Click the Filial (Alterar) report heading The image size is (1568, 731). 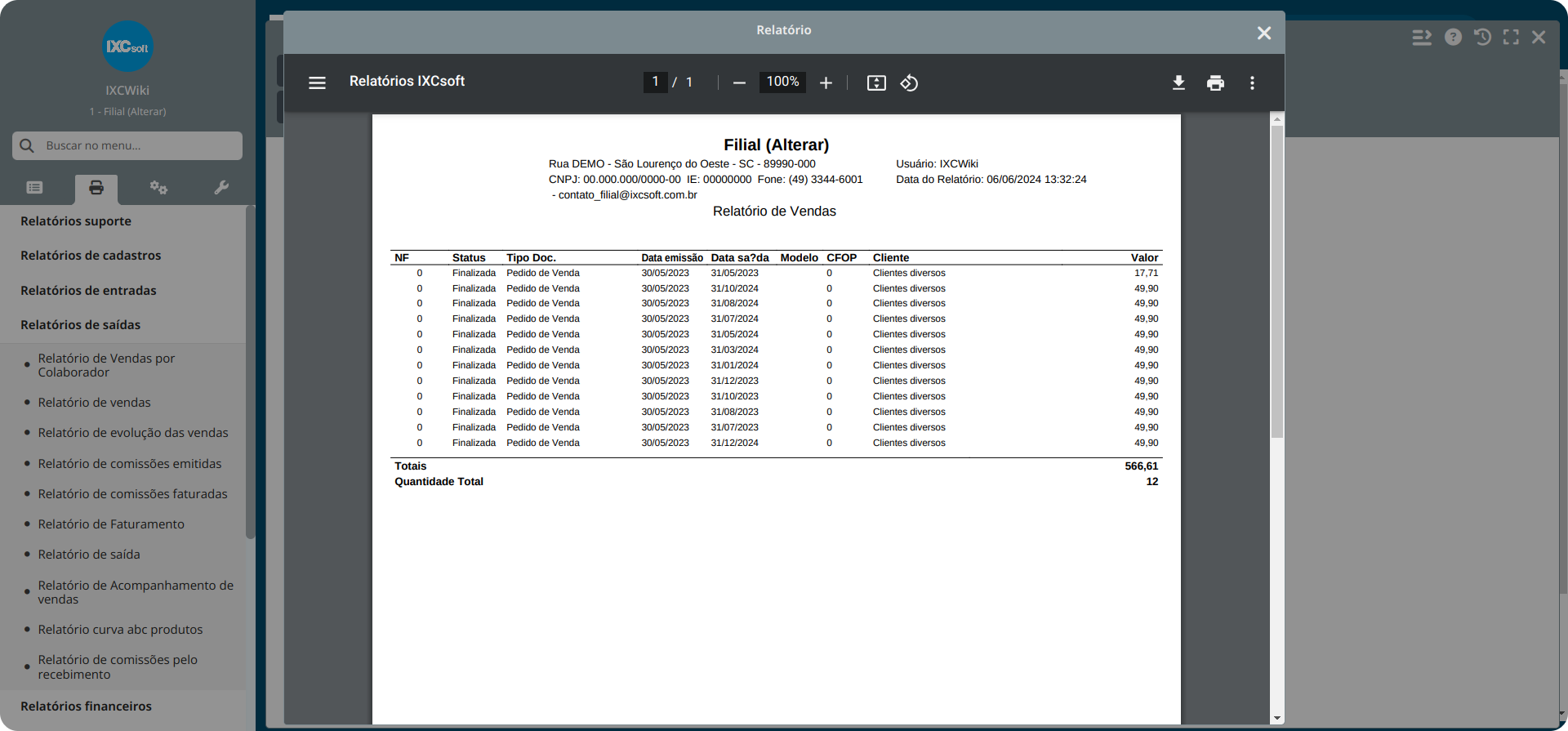pyautogui.click(x=776, y=145)
